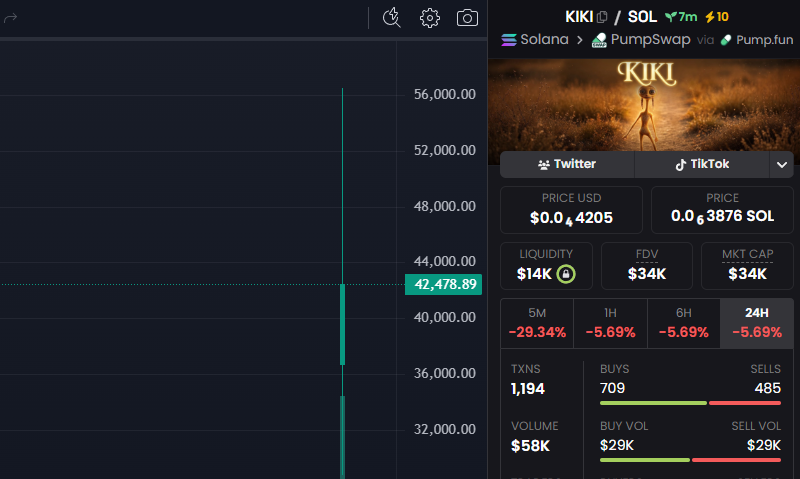Click the PRICE USD $0.0₄4205 box
Screen dimensions: 800x479
pyautogui.click(x=571, y=210)
